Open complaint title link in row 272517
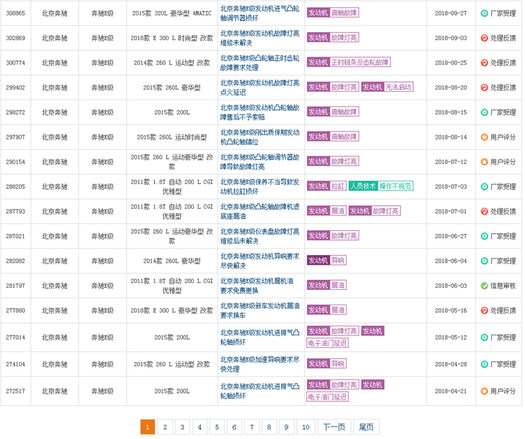This screenshot has height=439, width=525. 260,391
